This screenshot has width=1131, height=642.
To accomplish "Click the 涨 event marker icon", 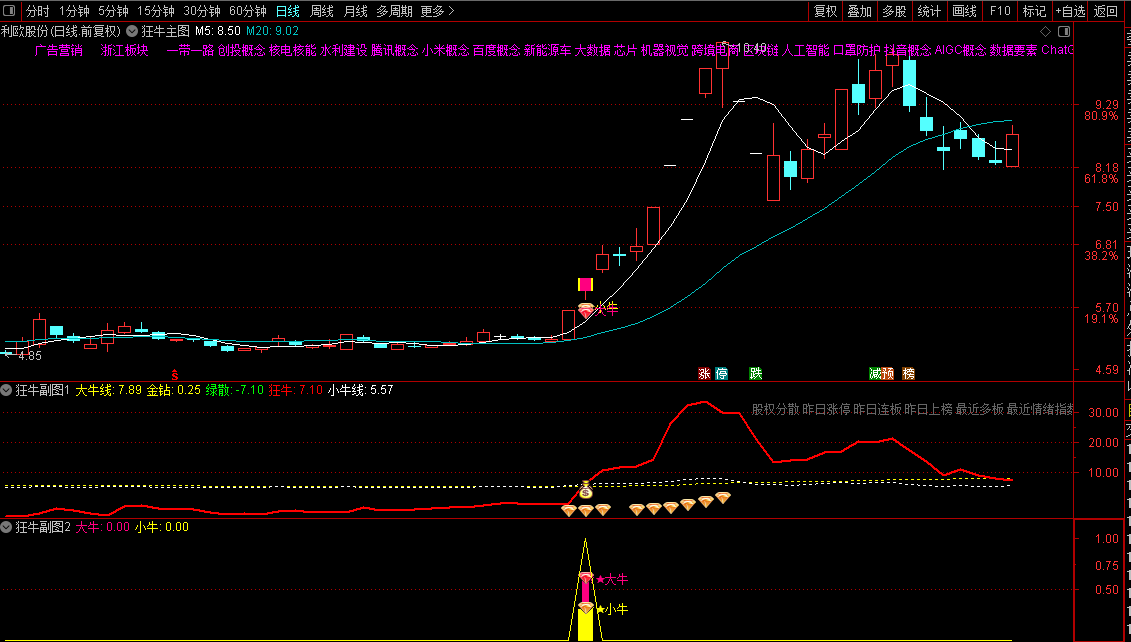I will 705,374.
